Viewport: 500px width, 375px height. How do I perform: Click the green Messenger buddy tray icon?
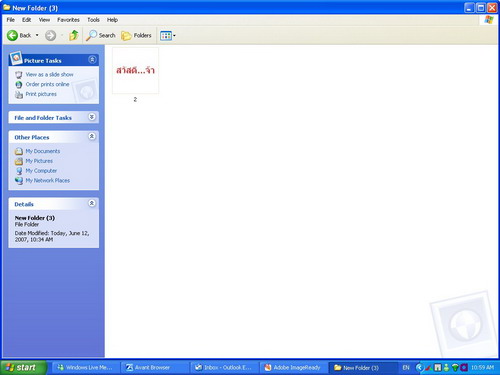click(x=446, y=368)
